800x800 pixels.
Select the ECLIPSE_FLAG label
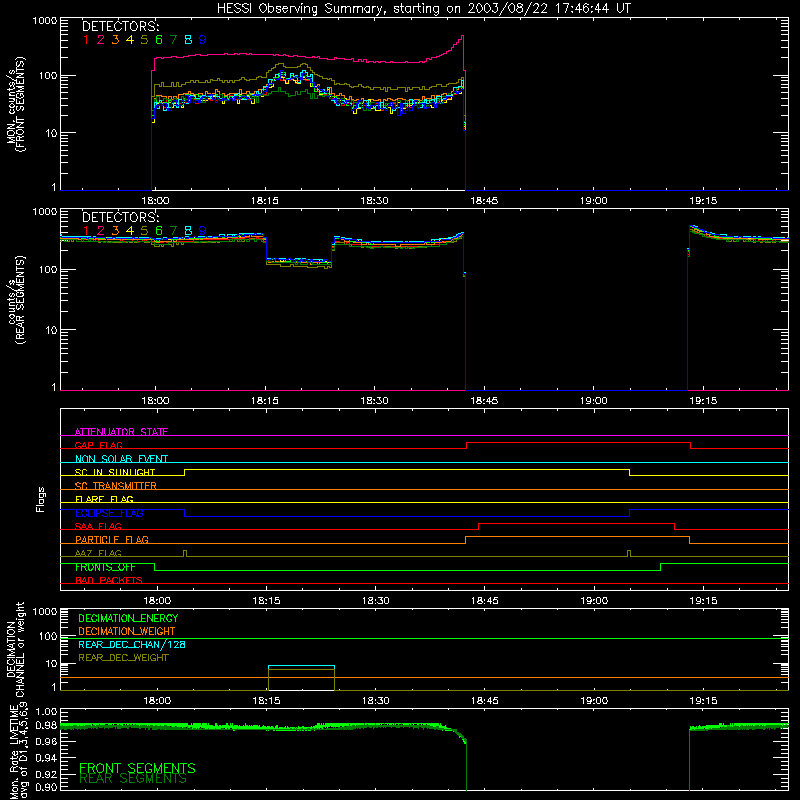click(109, 513)
